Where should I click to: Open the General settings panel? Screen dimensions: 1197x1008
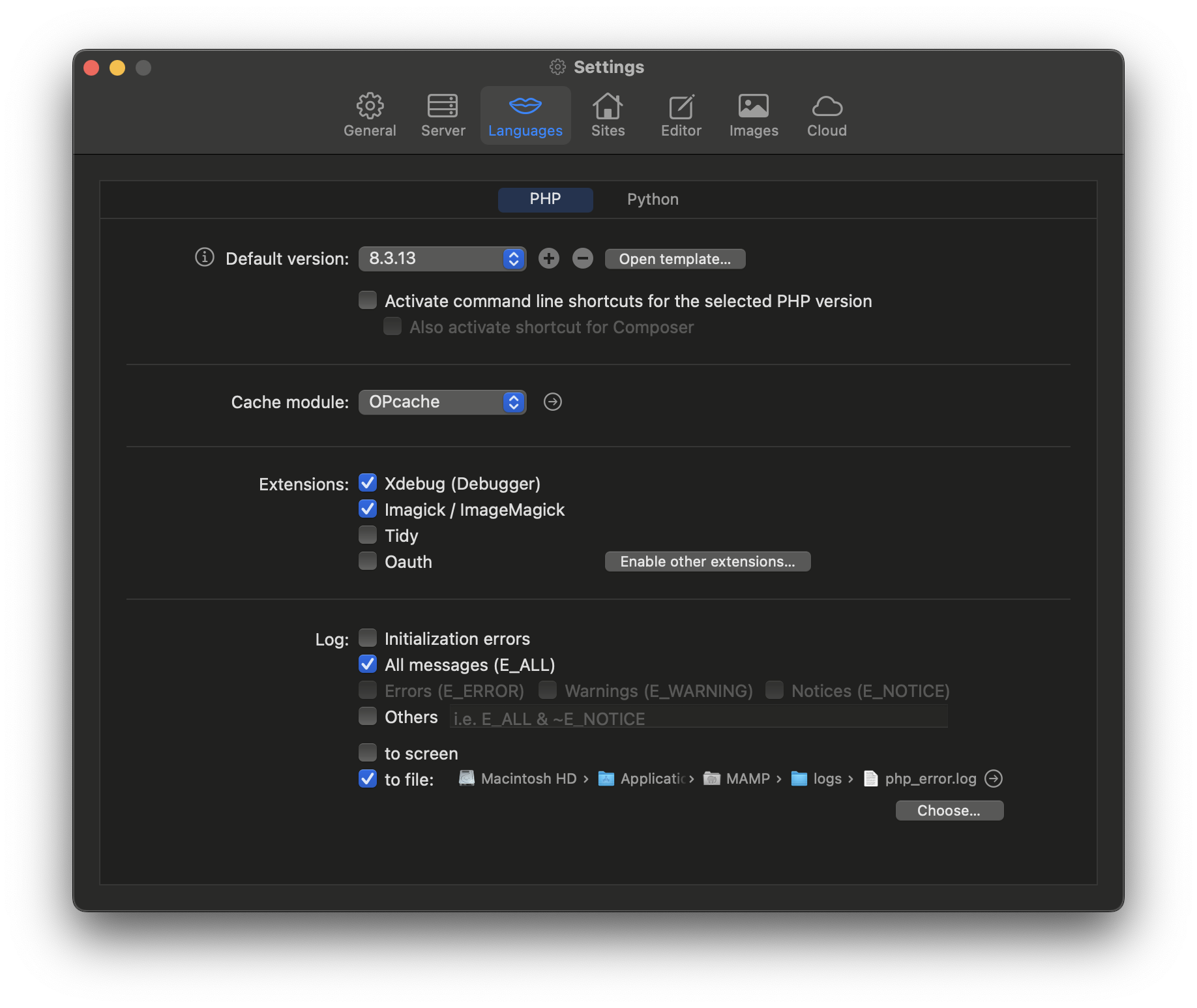(370, 115)
